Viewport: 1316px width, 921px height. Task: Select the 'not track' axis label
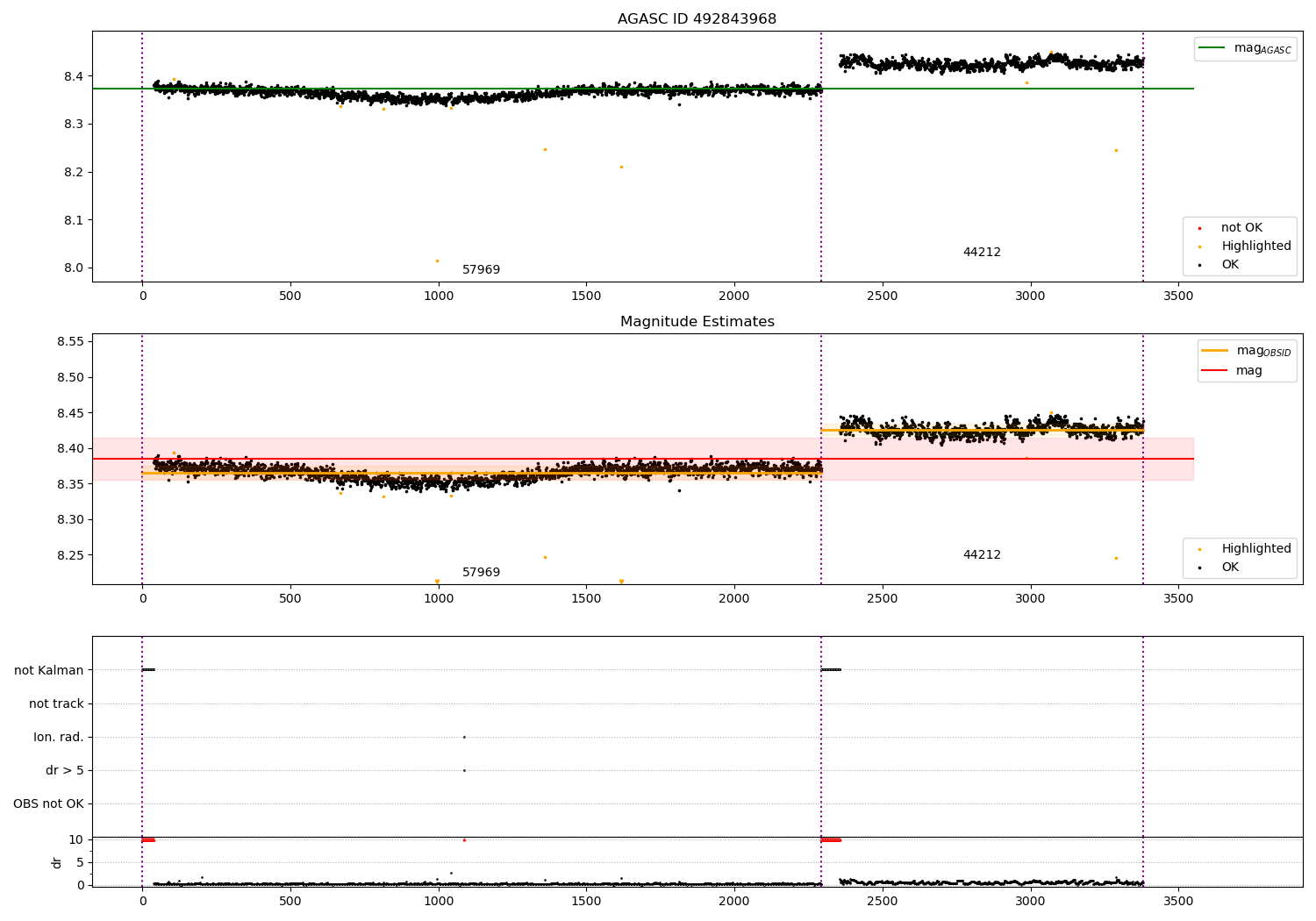tap(56, 703)
